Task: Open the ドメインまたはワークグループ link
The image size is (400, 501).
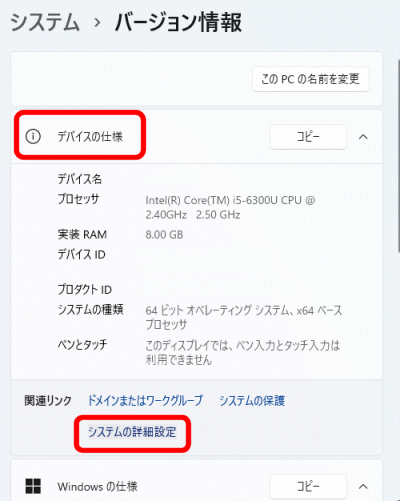Action: pyautogui.click(x=145, y=400)
